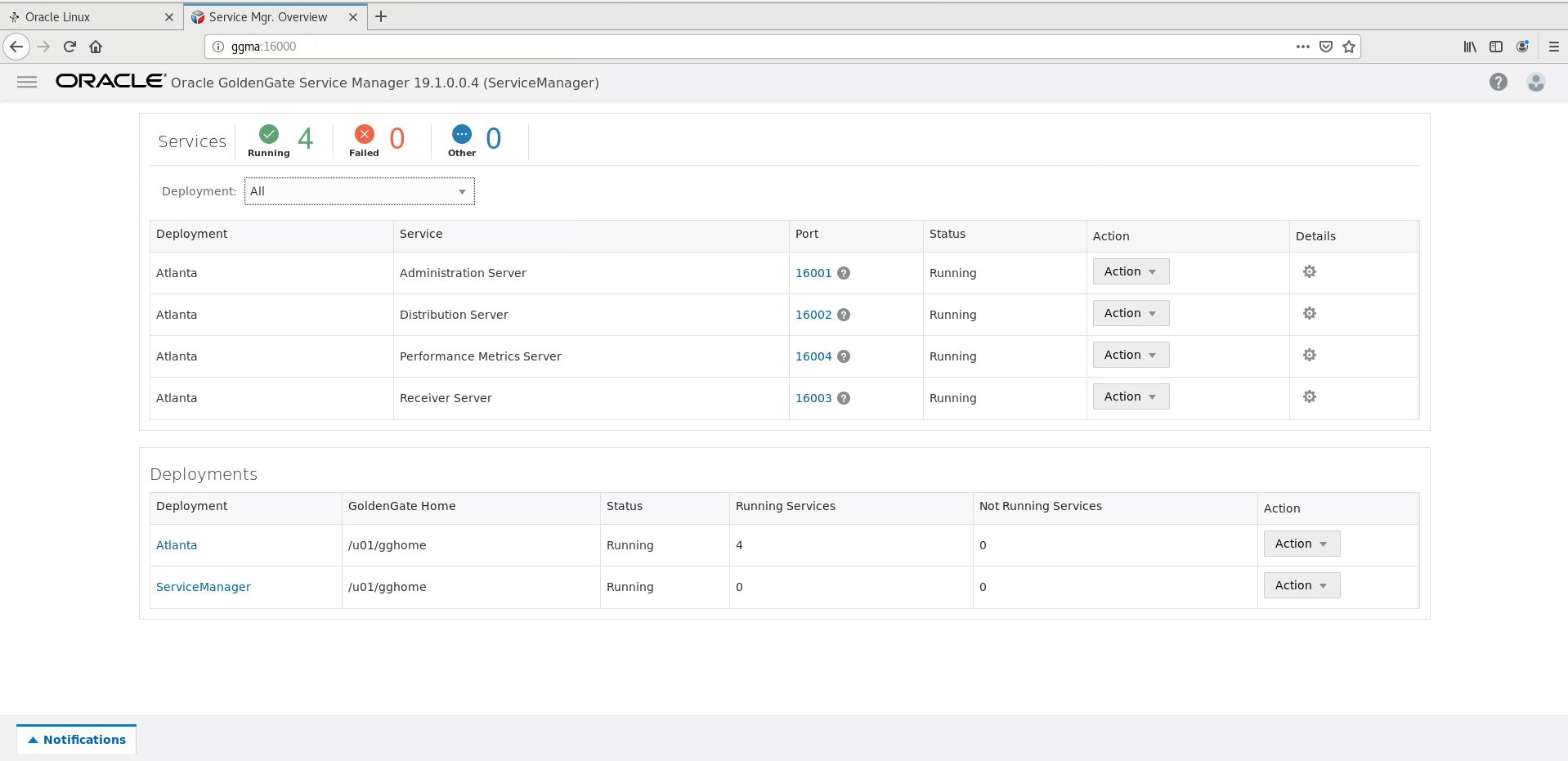
Task: Open Firefox account icon in toolbar
Action: tap(1522, 47)
